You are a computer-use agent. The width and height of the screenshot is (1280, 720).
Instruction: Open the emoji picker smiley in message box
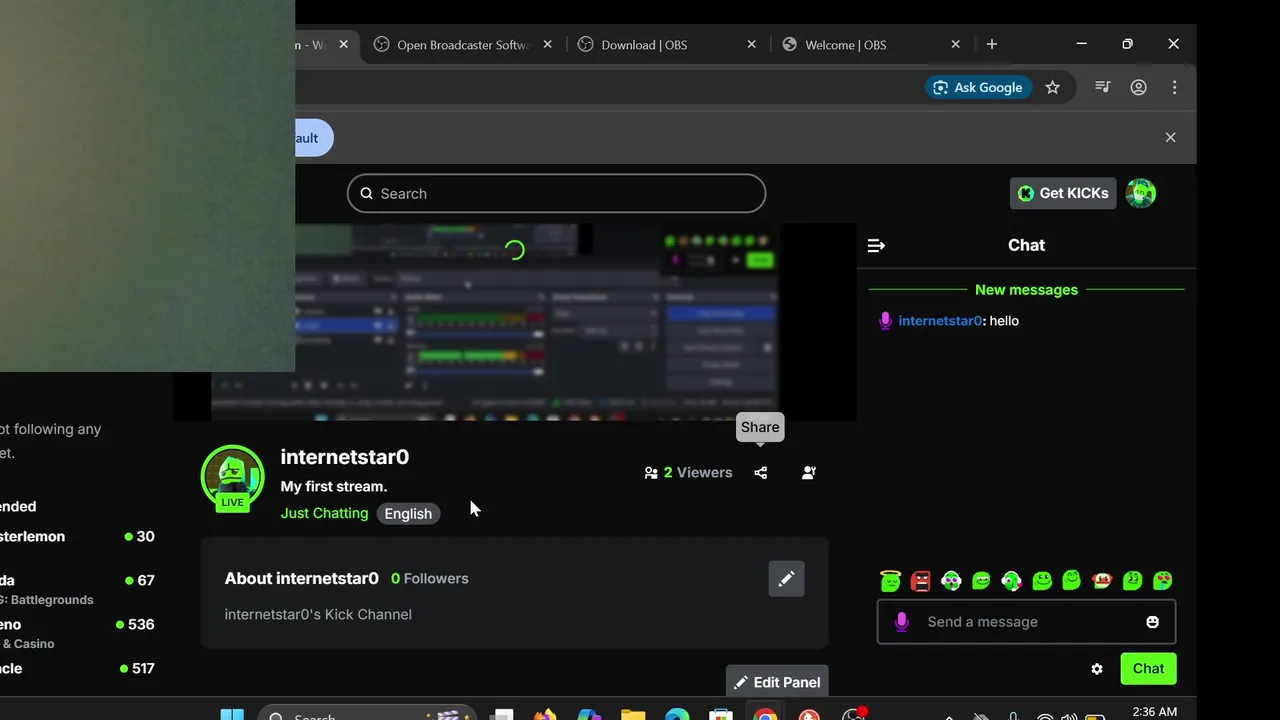(x=1152, y=622)
